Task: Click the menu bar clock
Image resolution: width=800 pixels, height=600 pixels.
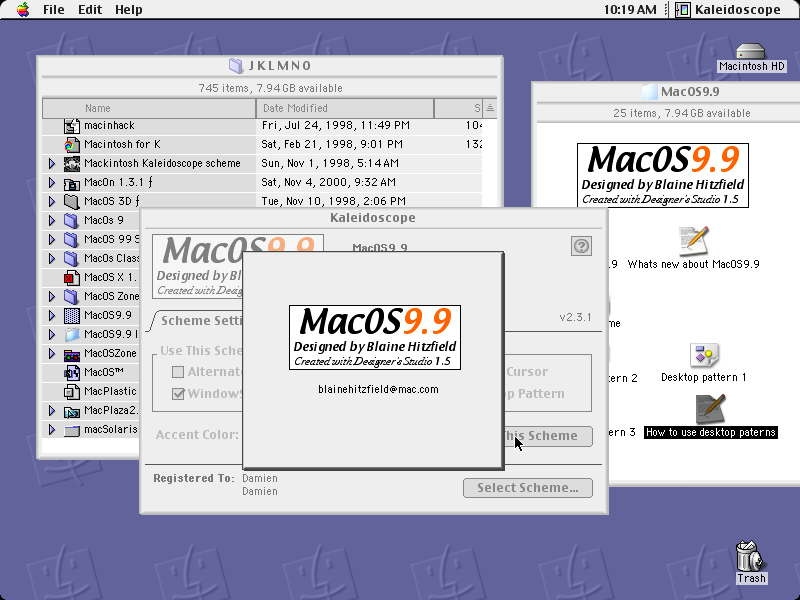Action: 630,10
